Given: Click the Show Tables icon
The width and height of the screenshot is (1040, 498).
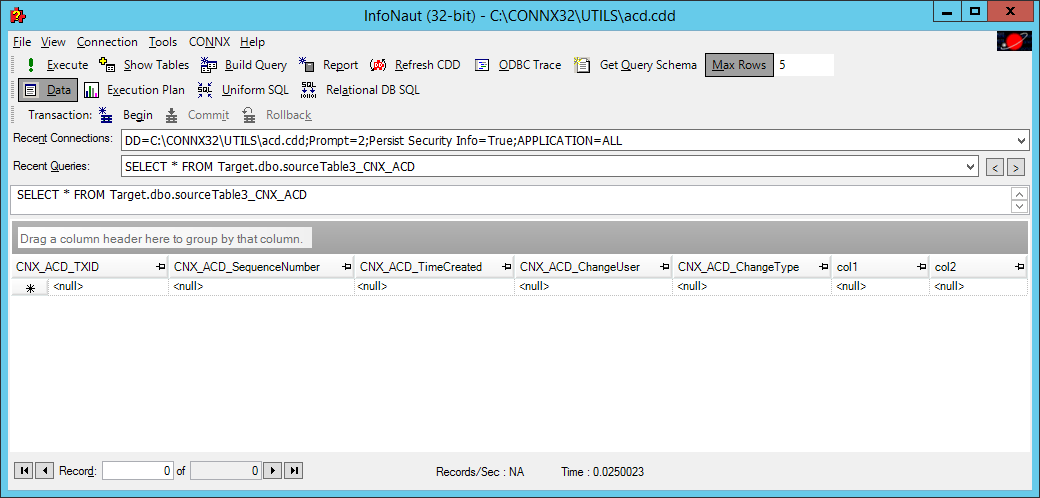Looking at the screenshot, I should tap(107, 64).
